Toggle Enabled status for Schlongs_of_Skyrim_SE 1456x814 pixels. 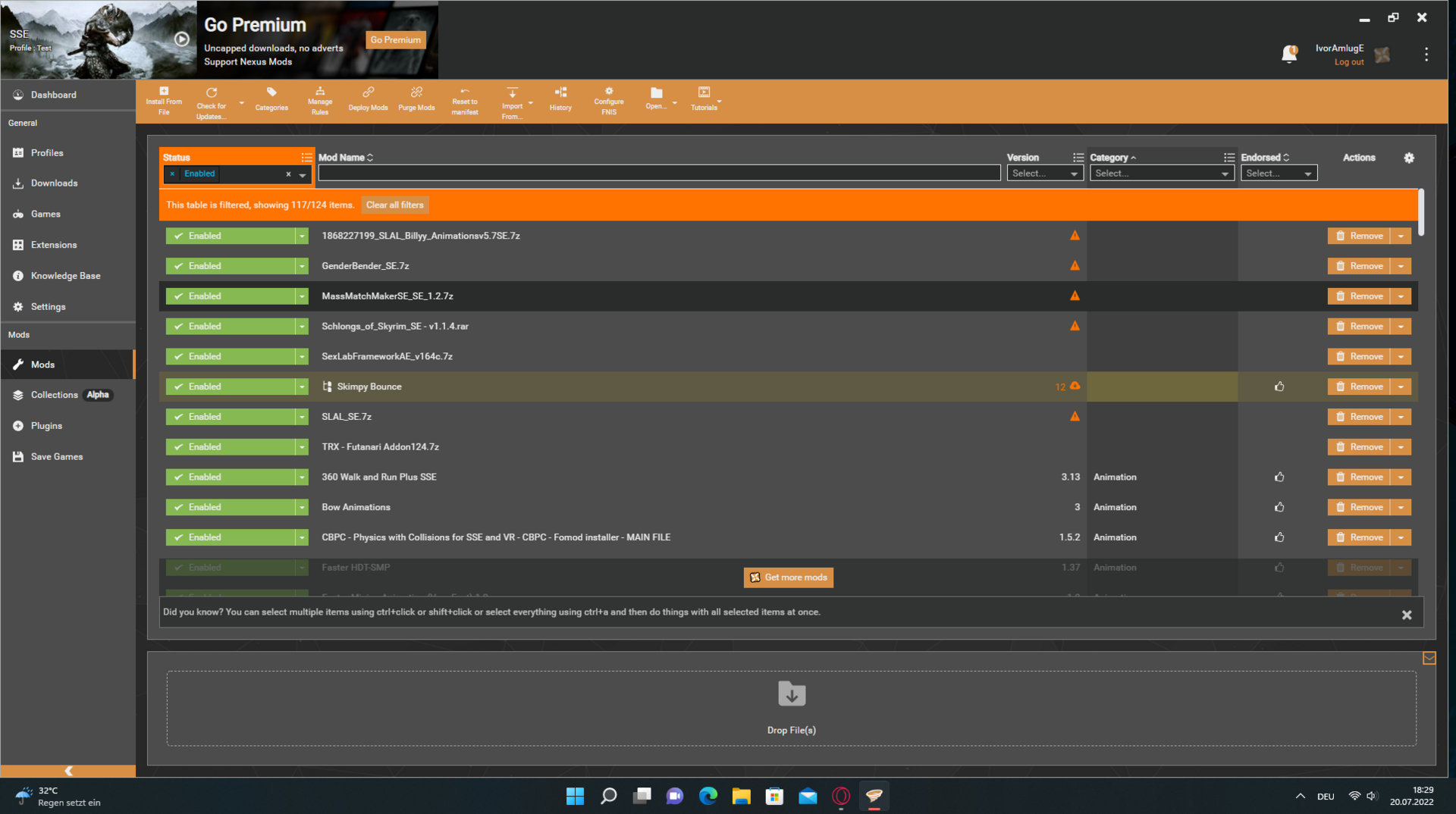(x=230, y=327)
